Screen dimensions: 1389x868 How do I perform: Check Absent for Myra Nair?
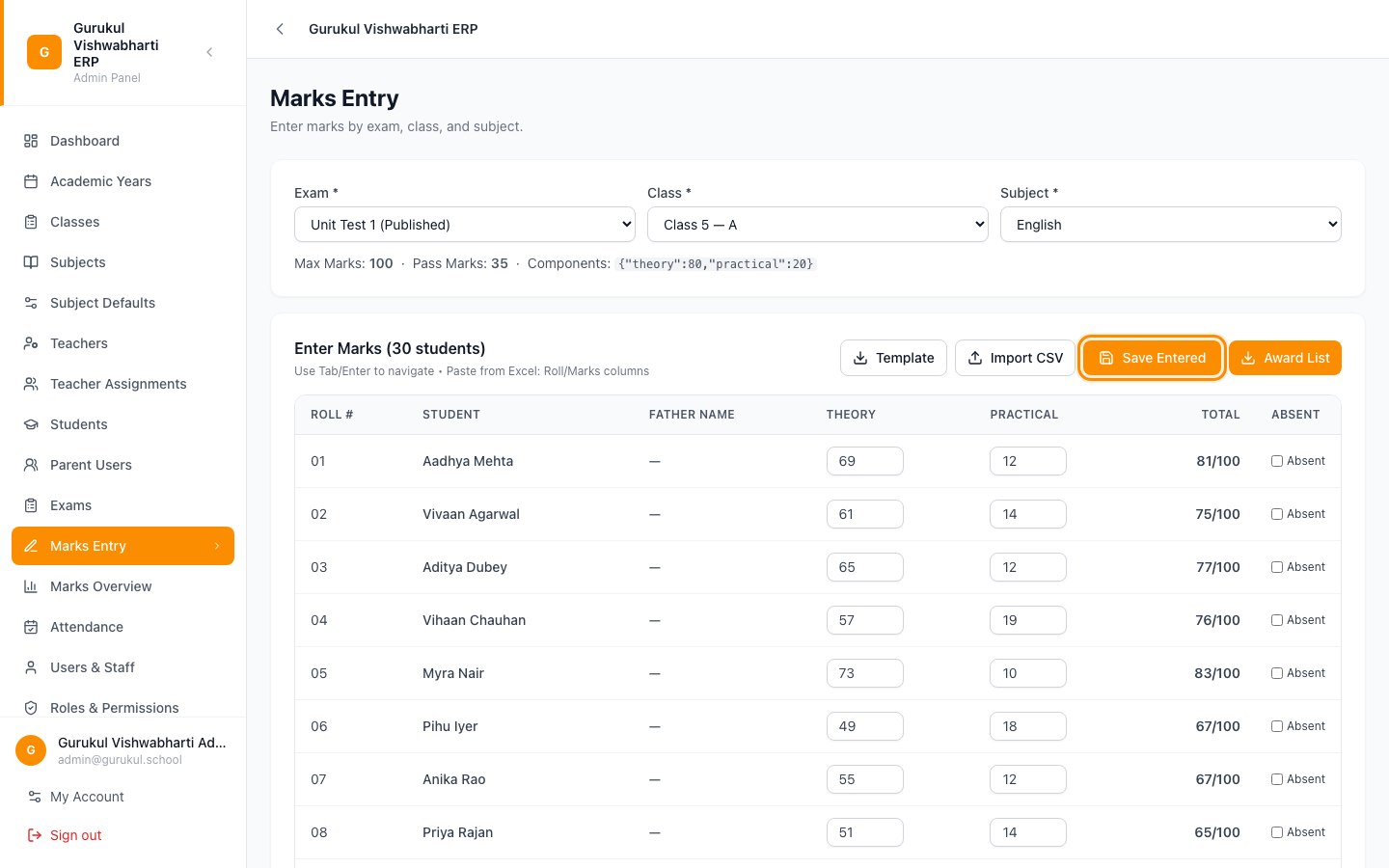click(1277, 673)
